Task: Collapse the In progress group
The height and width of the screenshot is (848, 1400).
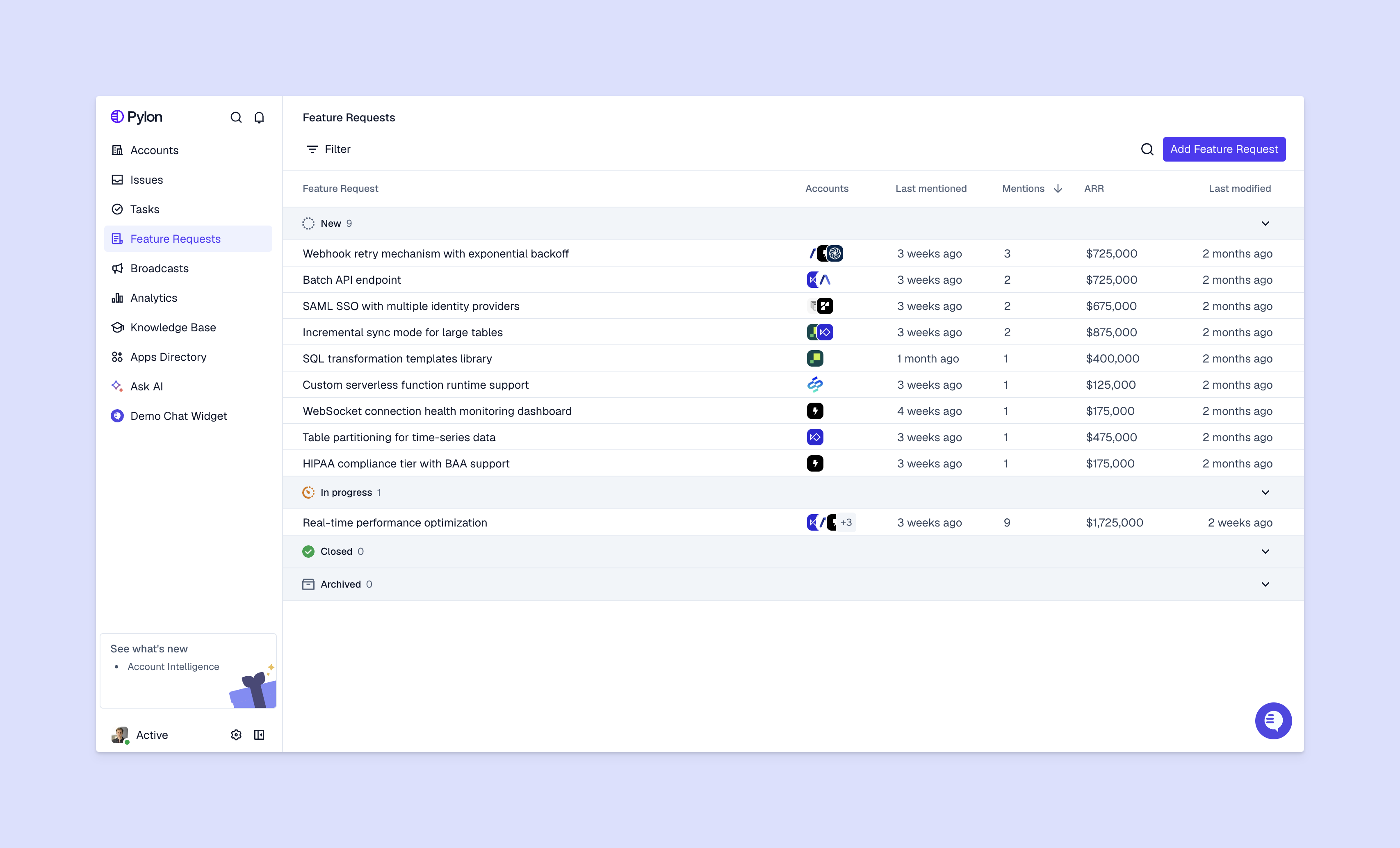Action: [1265, 492]
